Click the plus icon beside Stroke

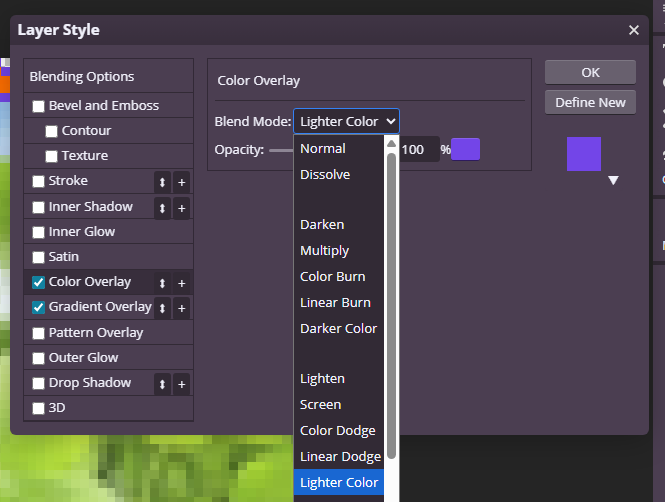(181, 182)
